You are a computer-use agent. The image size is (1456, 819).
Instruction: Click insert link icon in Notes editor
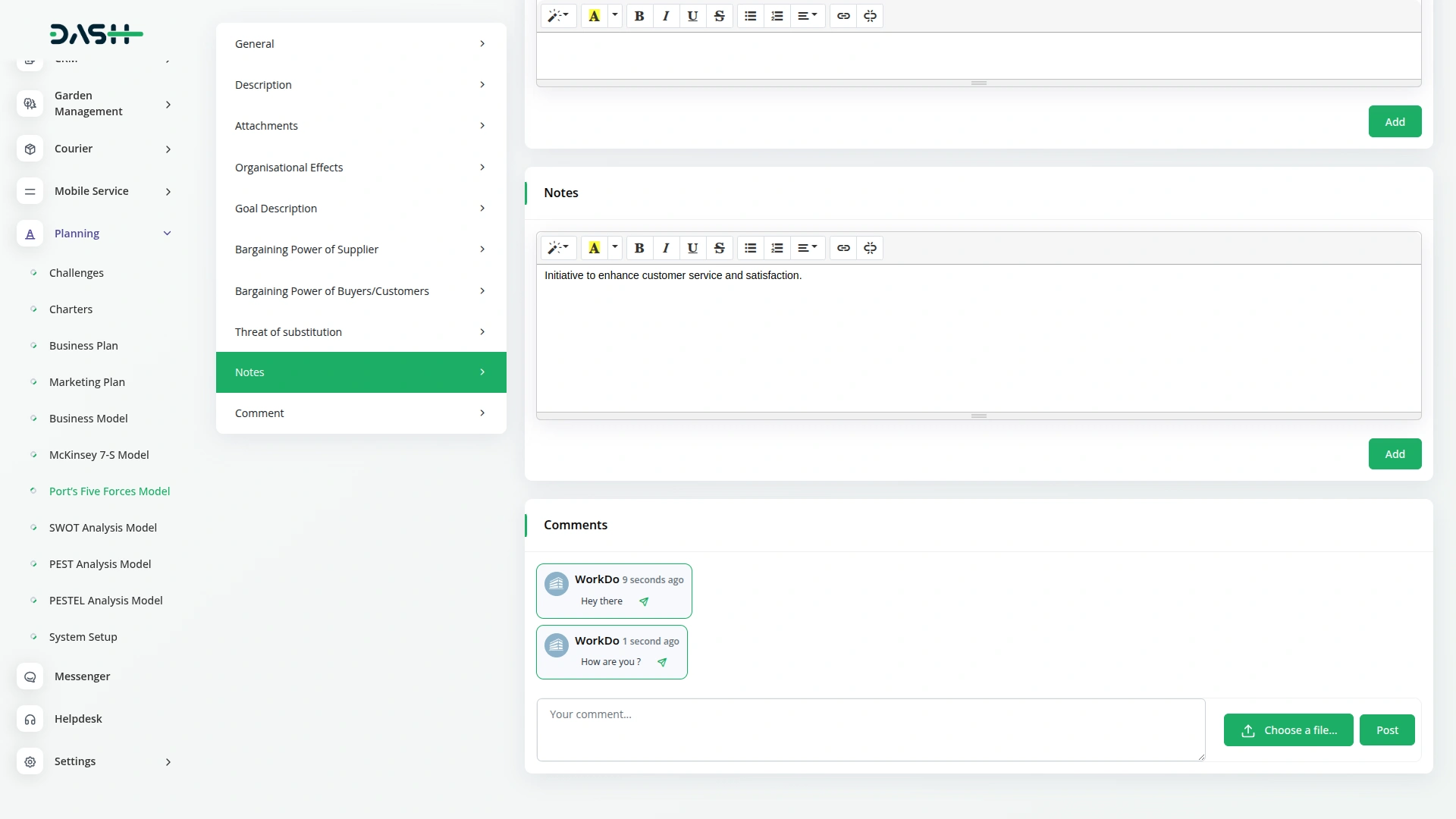[843, 248]
